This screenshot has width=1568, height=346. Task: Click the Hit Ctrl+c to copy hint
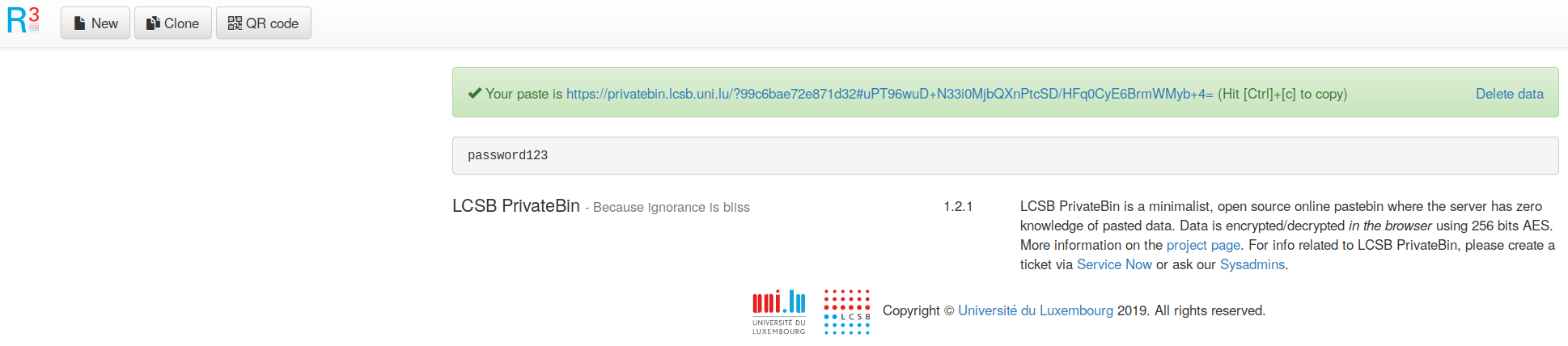coord(1282,94)
